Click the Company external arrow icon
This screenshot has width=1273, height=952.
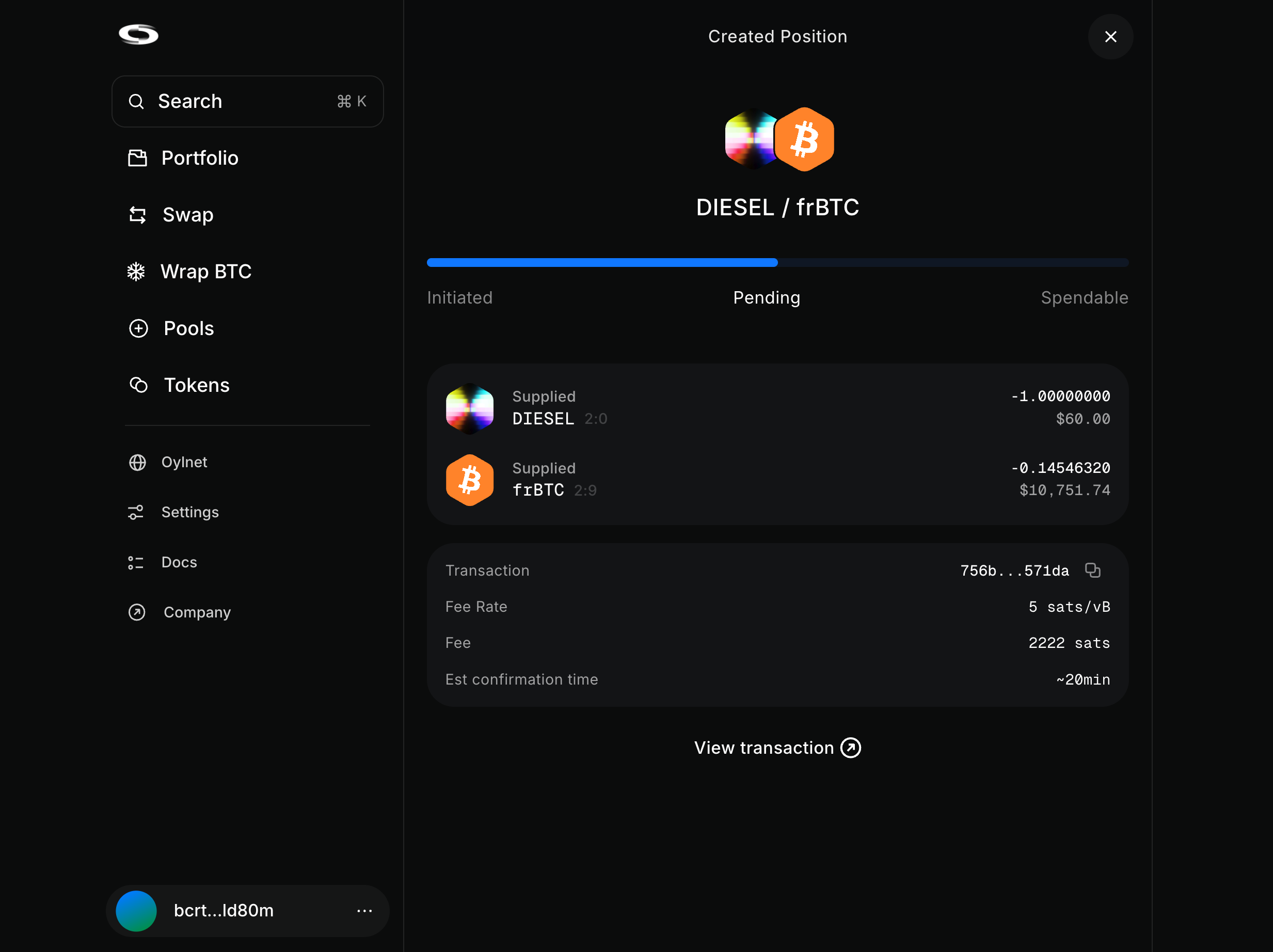(137, 612)
